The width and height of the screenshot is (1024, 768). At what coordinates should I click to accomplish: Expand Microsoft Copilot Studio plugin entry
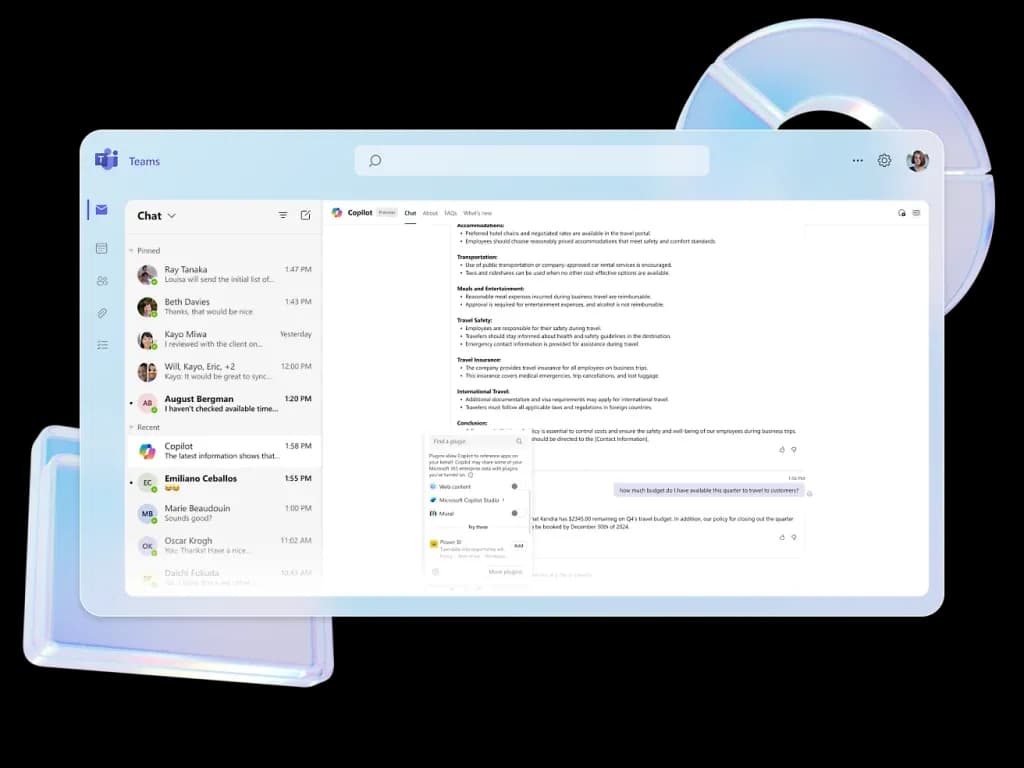point(504,500)
